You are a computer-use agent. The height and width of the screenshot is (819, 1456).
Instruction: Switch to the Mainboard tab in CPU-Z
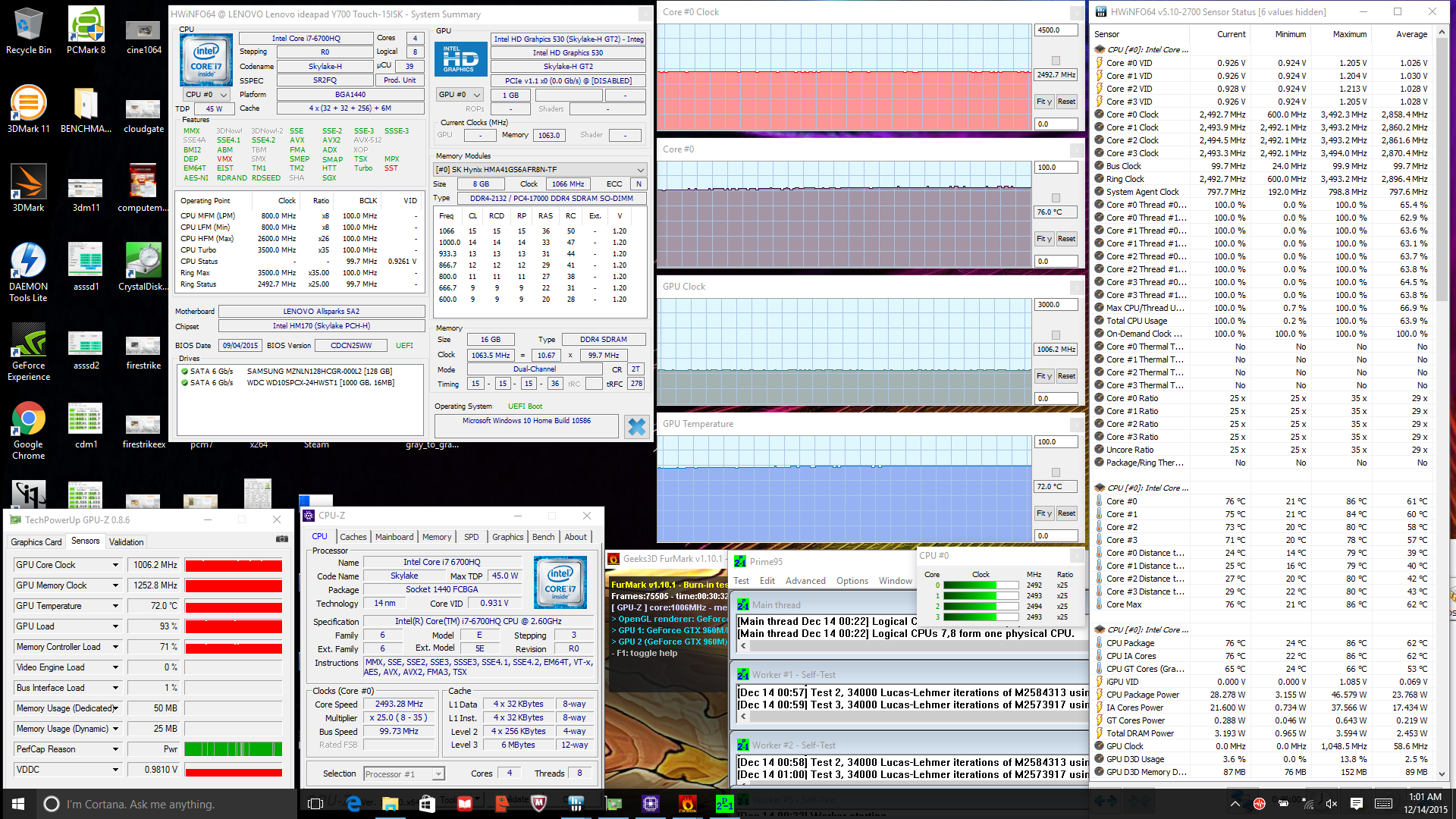pyautogui.click(x=394, y=537)
